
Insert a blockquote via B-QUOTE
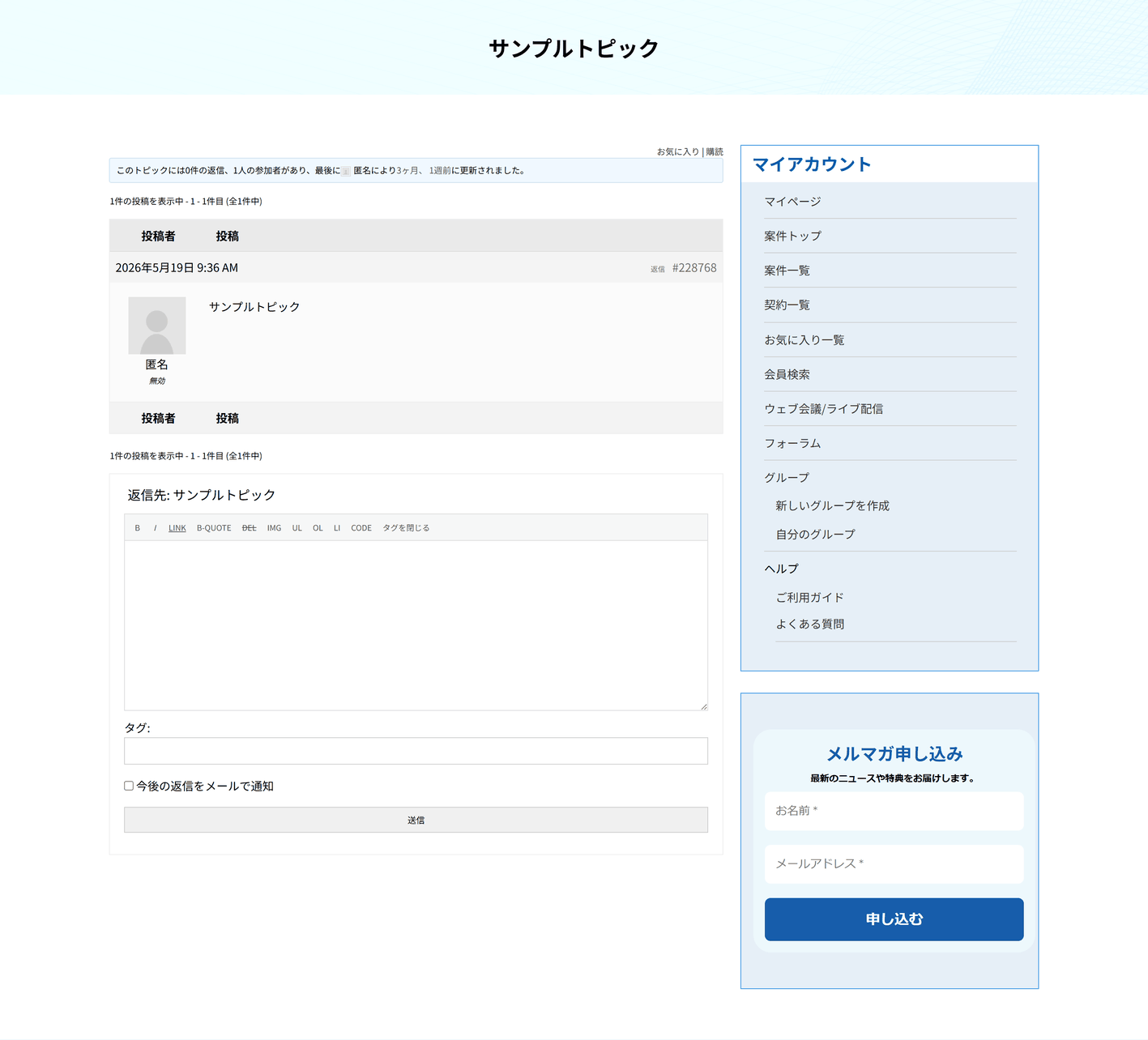pos(214,528)
